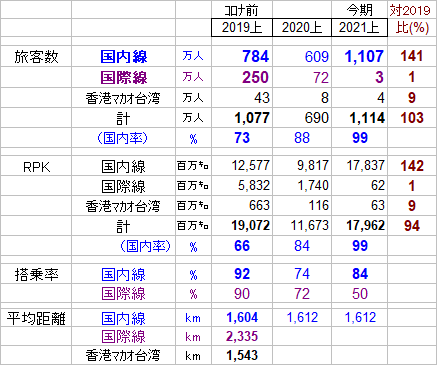Click the 609 passenger value
The width and height of the screenshot is (437, 365).
click(317, 57)
